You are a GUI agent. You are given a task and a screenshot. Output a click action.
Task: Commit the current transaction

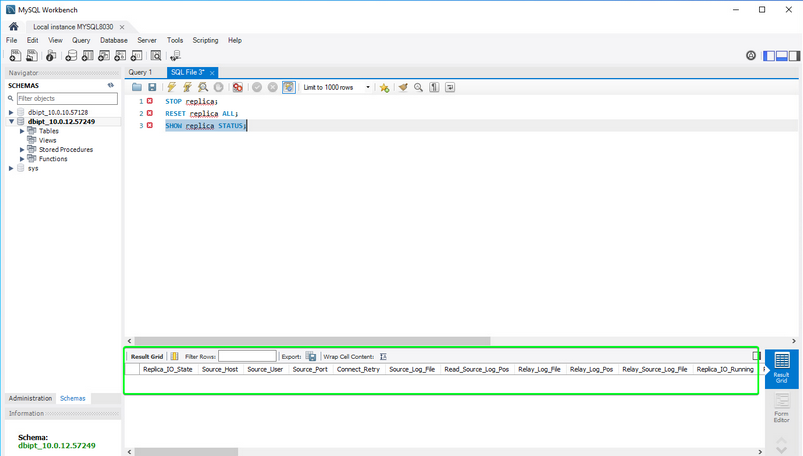click(257, 87)
